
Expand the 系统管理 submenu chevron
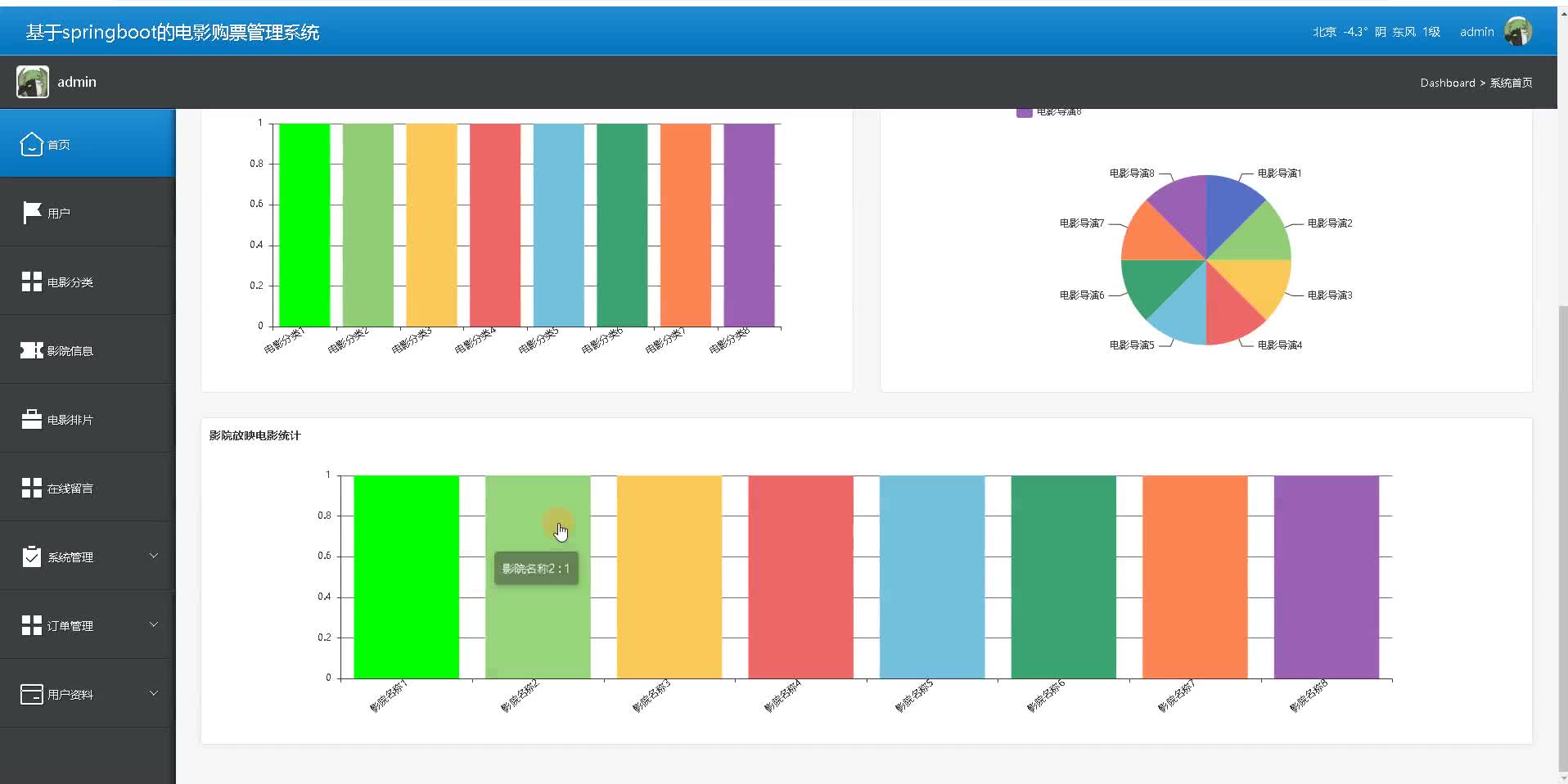coord(153,556)
